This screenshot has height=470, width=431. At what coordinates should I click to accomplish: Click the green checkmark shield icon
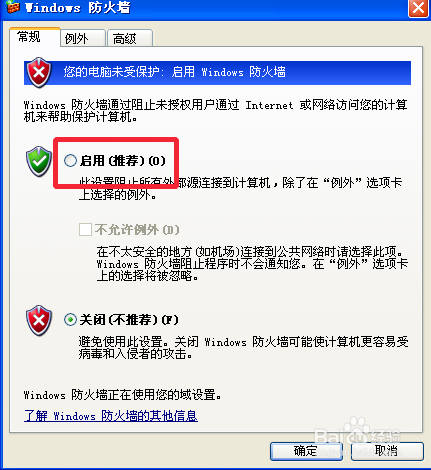click(x=39, y=161)
